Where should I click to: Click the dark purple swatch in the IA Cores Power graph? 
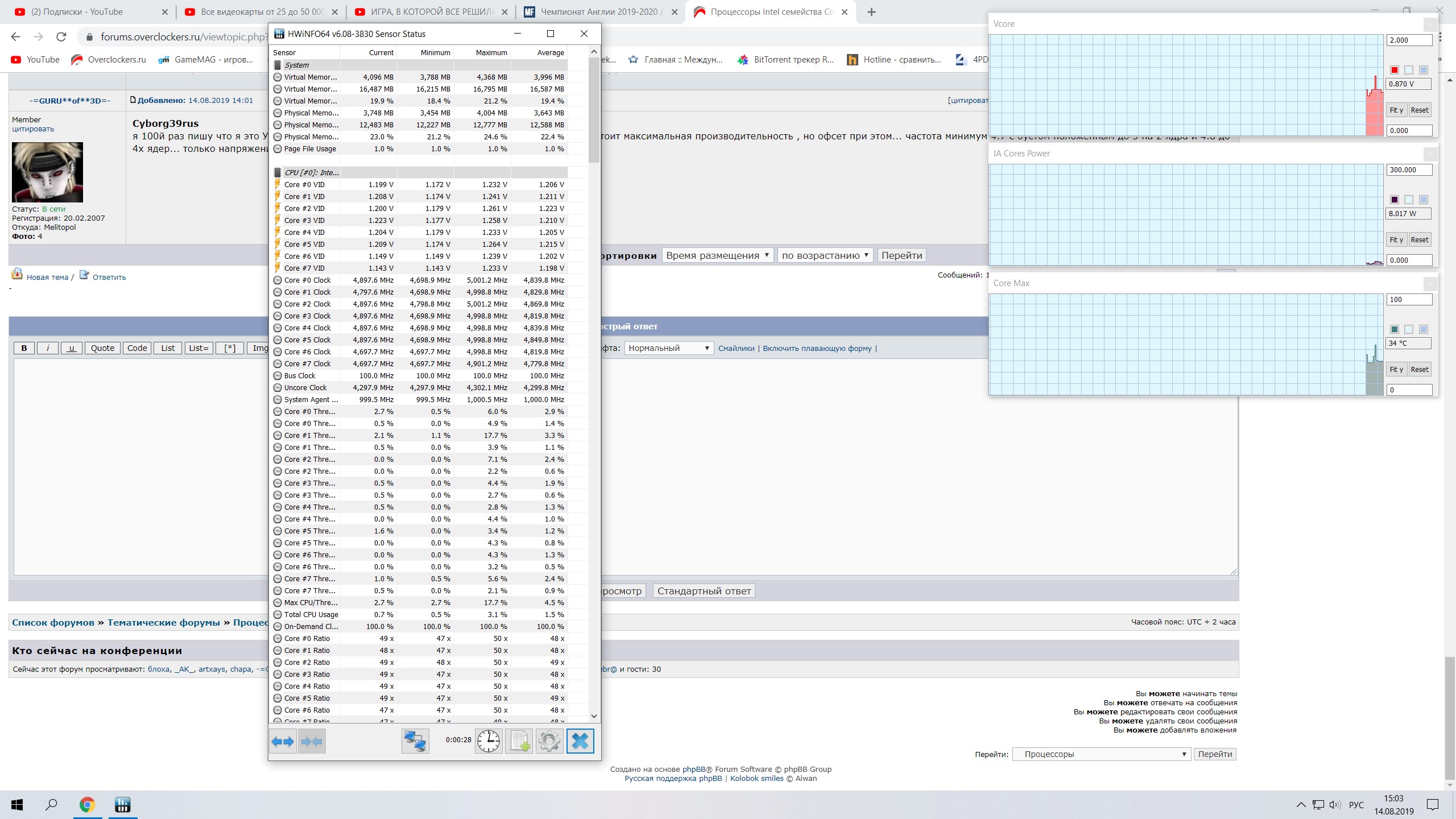[x=1394, y=200]
